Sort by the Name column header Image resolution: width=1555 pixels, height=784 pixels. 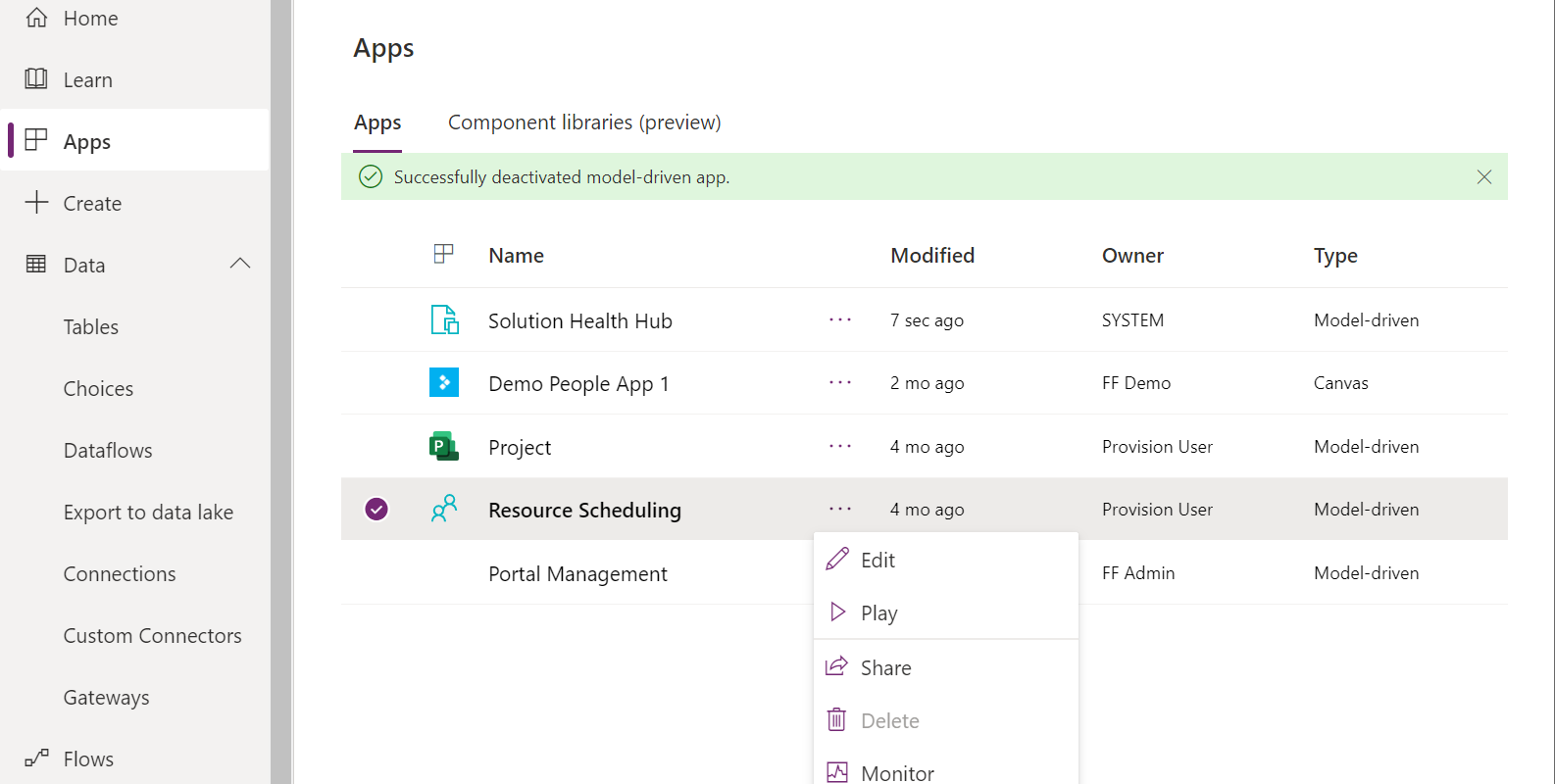coord(516,255)
